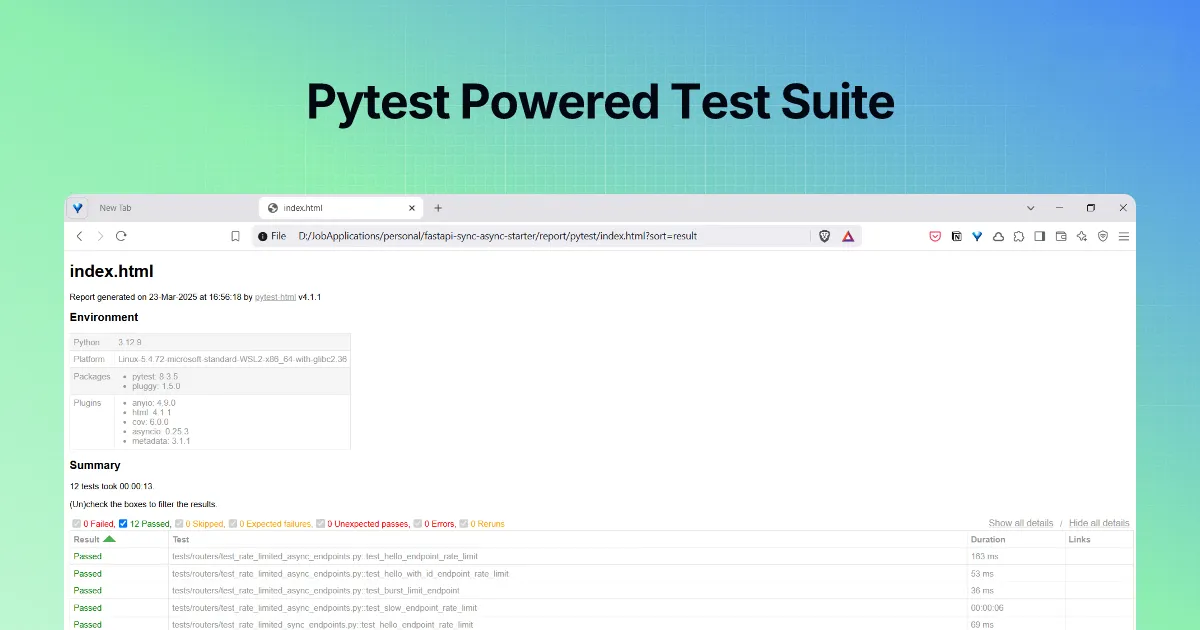Screen dimensions: 1200x630
Task: Select the index.html tab
Action: pyautogui.click(x=340, y=208)
